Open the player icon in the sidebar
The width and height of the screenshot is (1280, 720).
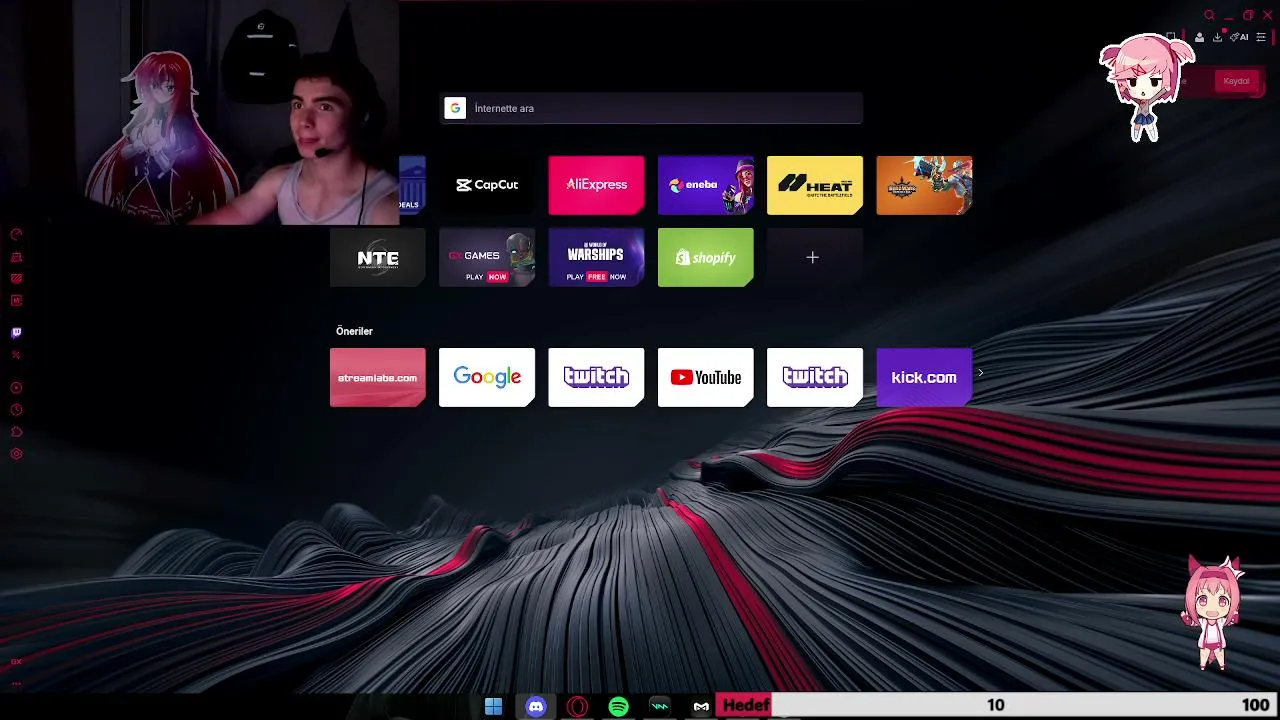[x=16, y=388]
